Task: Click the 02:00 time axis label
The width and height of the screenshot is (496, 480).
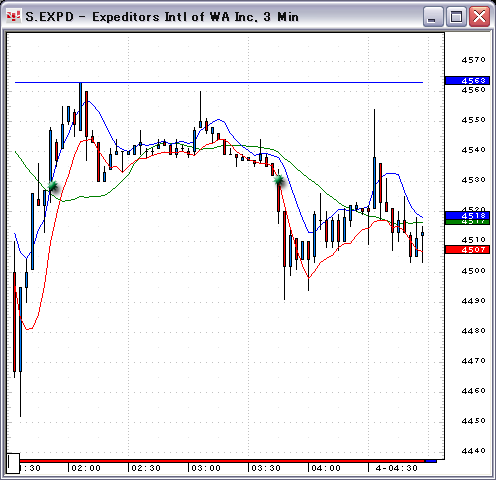Action: click(86, 468)
